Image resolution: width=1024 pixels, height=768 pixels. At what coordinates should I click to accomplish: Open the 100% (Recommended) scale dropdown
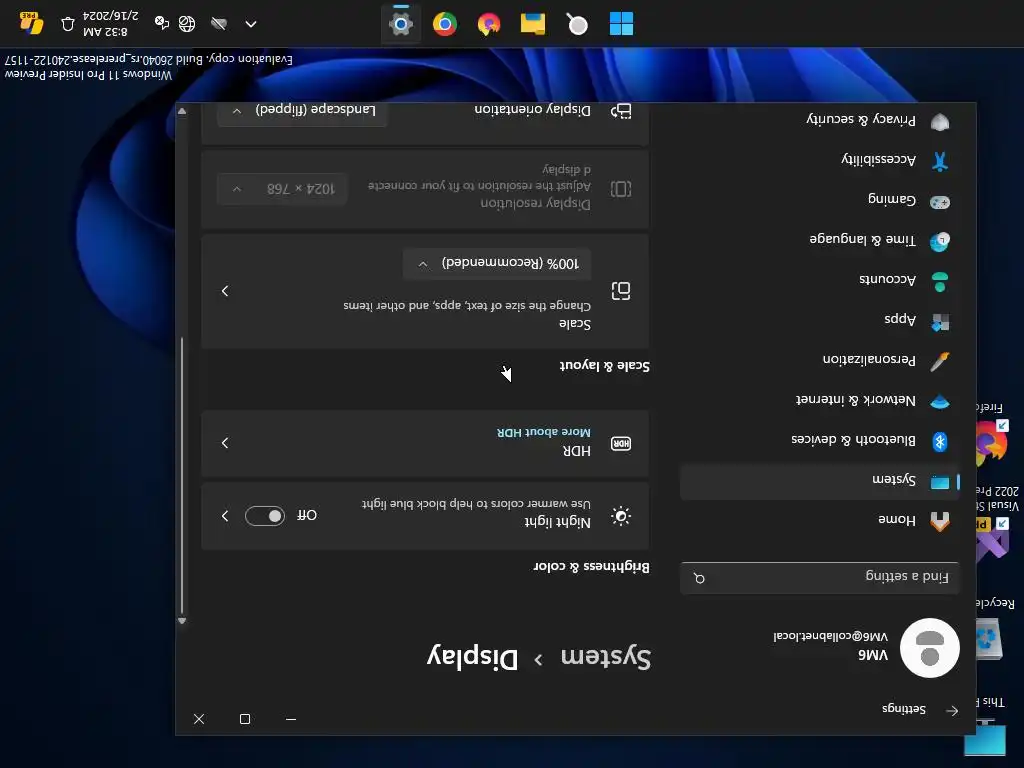[497, 264]
